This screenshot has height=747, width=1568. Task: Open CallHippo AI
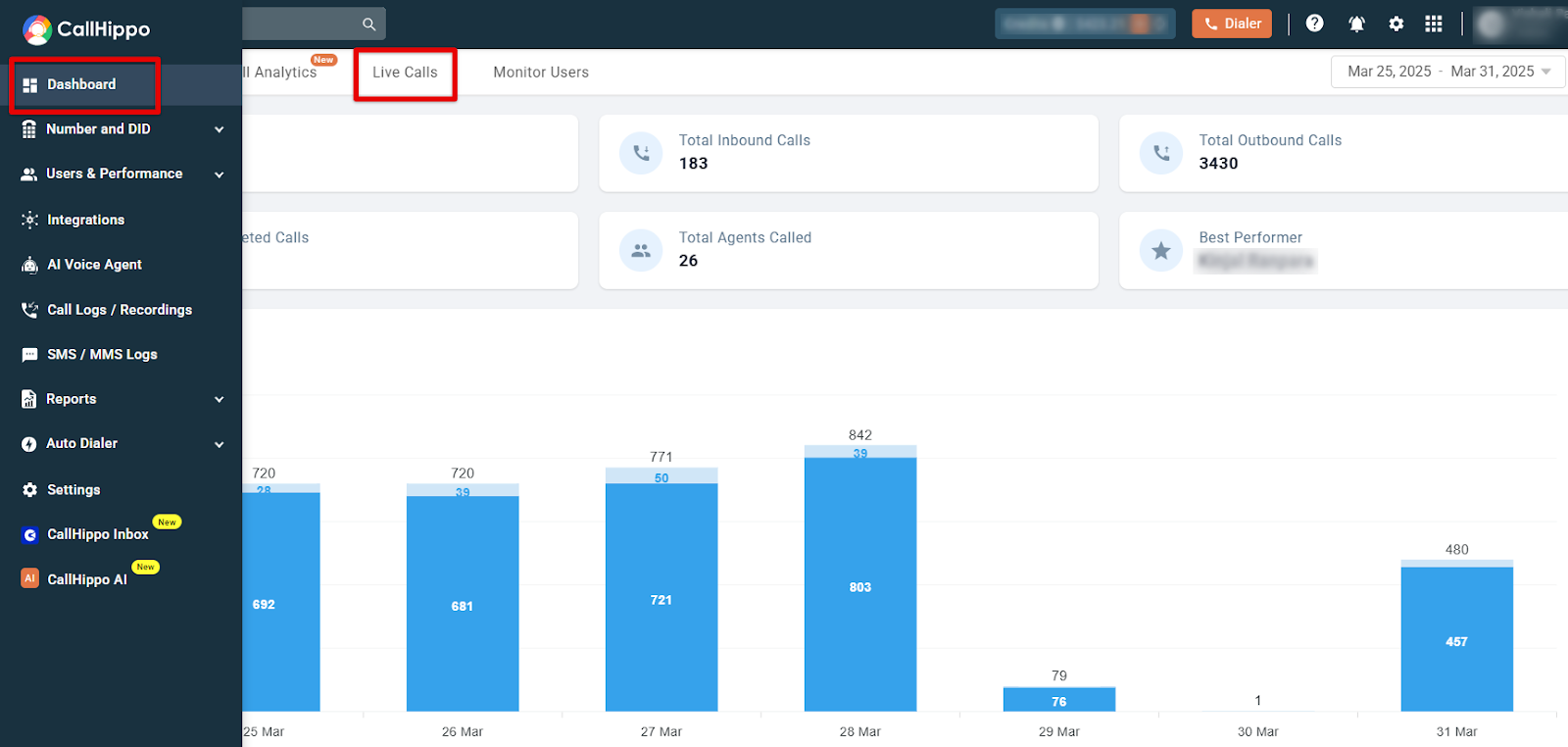[87, 579]
